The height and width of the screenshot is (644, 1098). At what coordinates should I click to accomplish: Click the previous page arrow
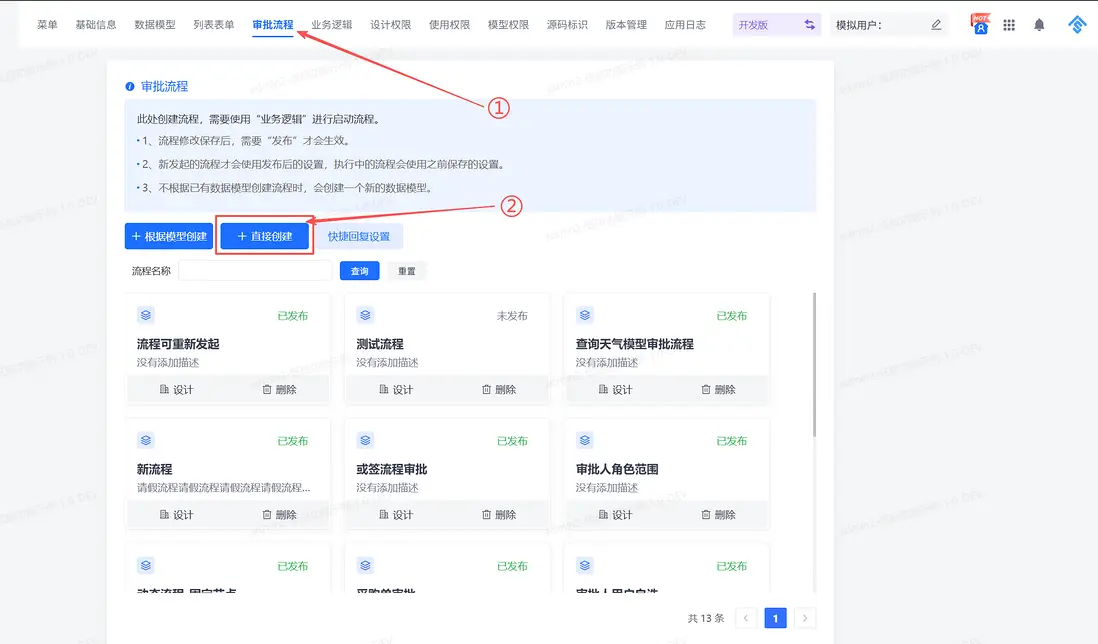pos(746,618)
